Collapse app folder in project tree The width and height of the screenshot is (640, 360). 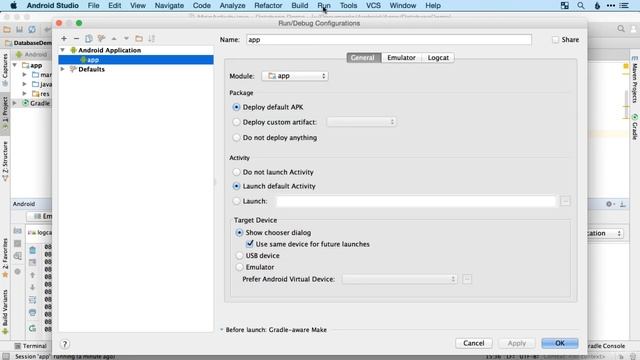[x=15, y=65]
